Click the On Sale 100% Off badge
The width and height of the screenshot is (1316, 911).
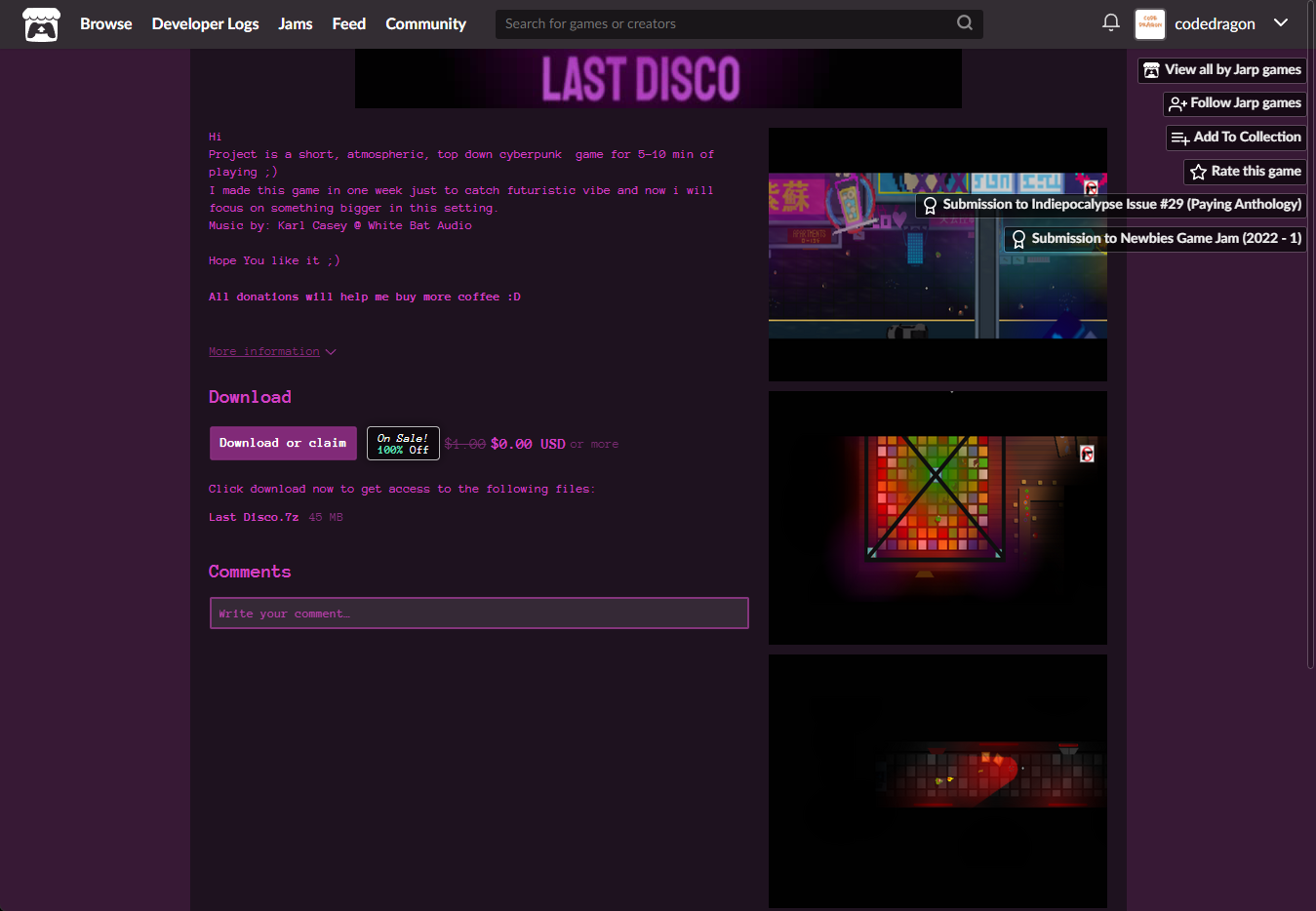click(x=403, y=444)
